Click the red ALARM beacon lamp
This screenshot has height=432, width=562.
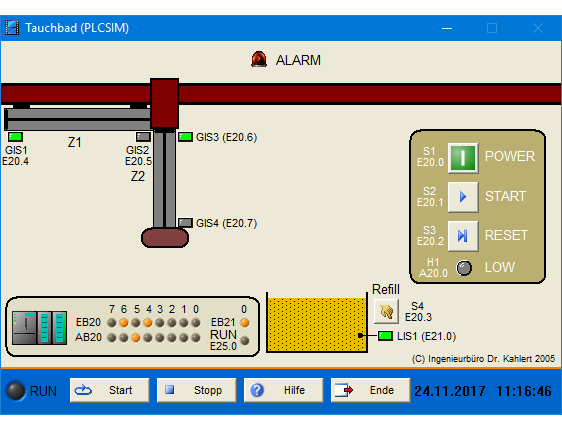point(259,59)
